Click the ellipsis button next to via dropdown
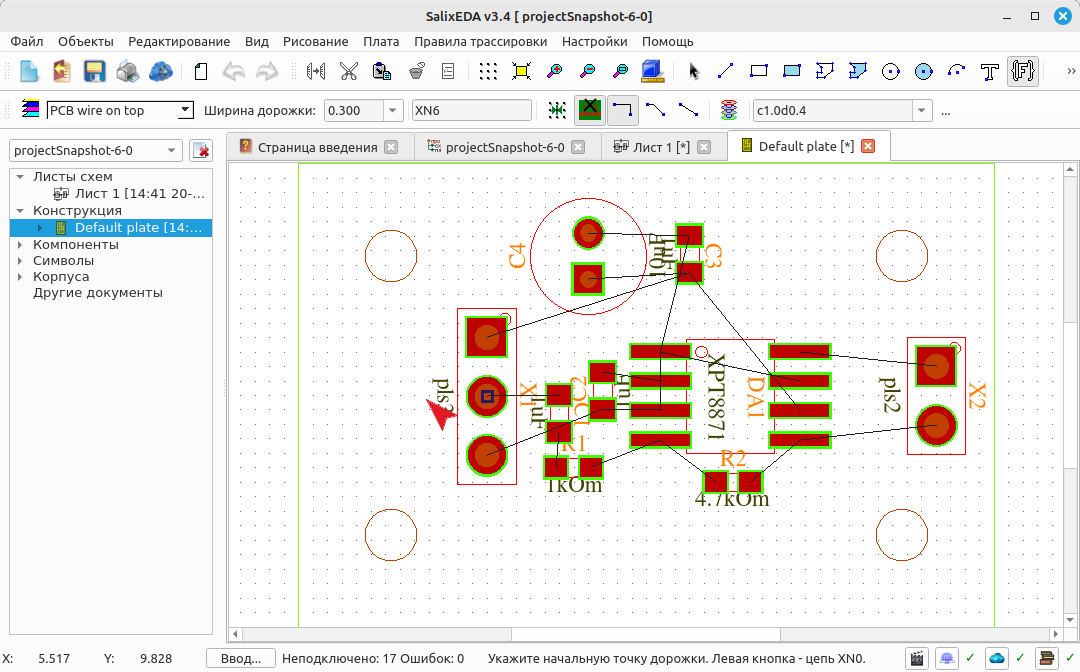Viewport: 1080px width, 672px height. tap(946, 111)
